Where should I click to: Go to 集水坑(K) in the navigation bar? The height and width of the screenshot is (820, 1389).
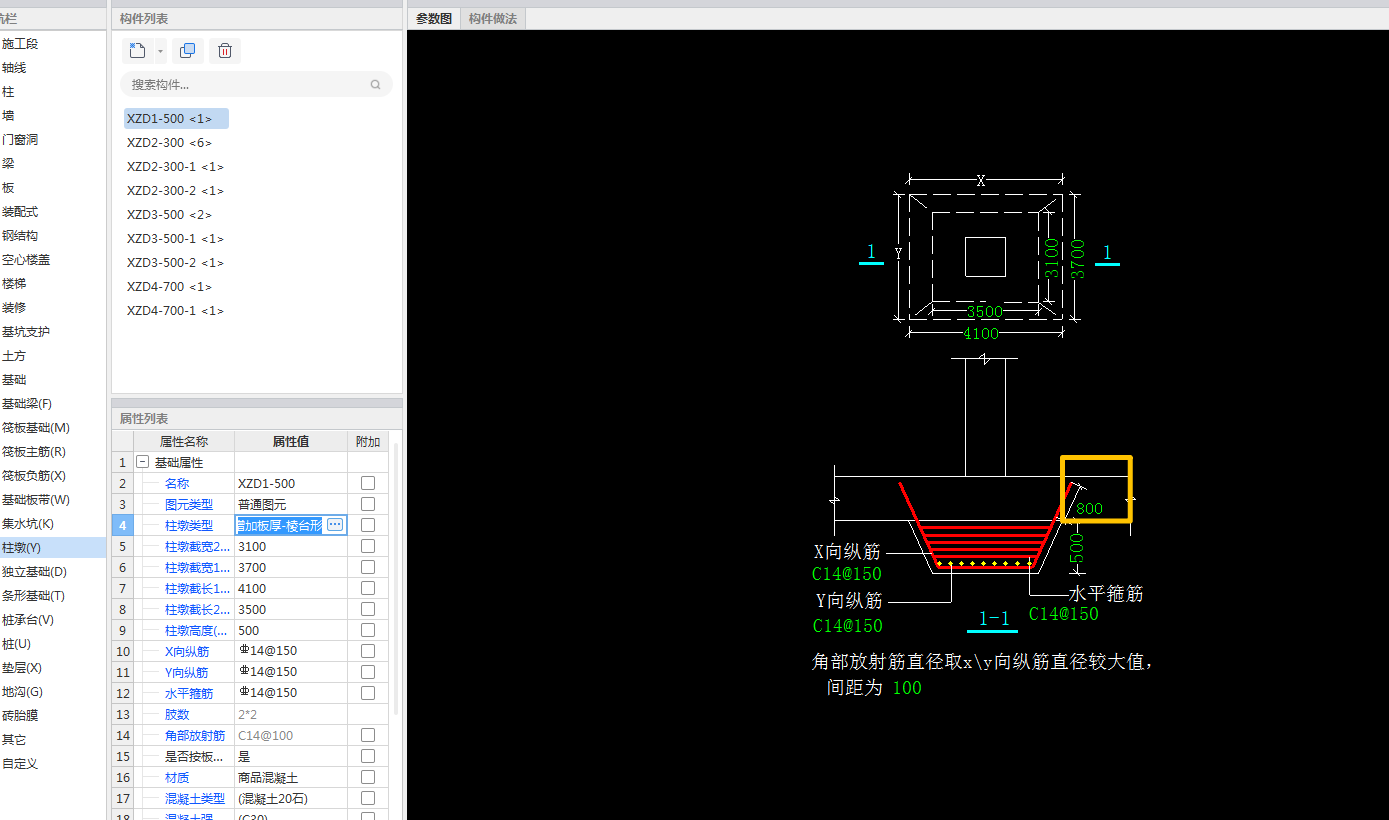point(28,524)
